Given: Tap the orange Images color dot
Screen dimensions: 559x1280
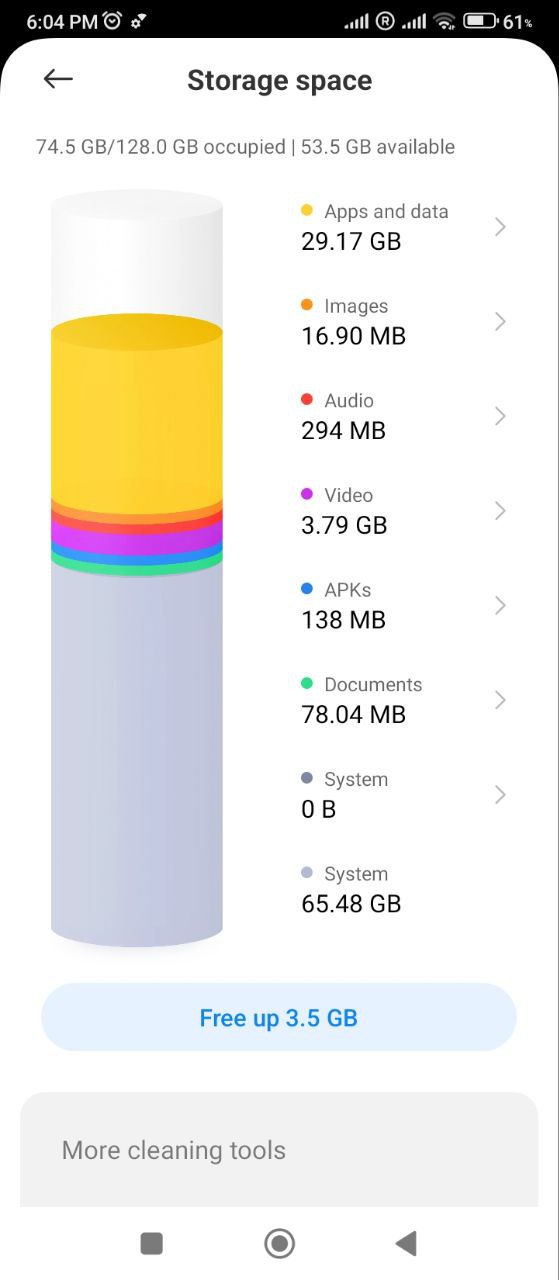Looking at the screenshot, I should [x=307, y=306].
